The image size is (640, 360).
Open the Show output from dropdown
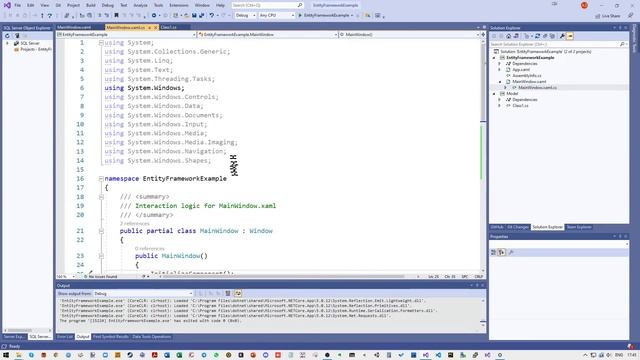point(143,293)
